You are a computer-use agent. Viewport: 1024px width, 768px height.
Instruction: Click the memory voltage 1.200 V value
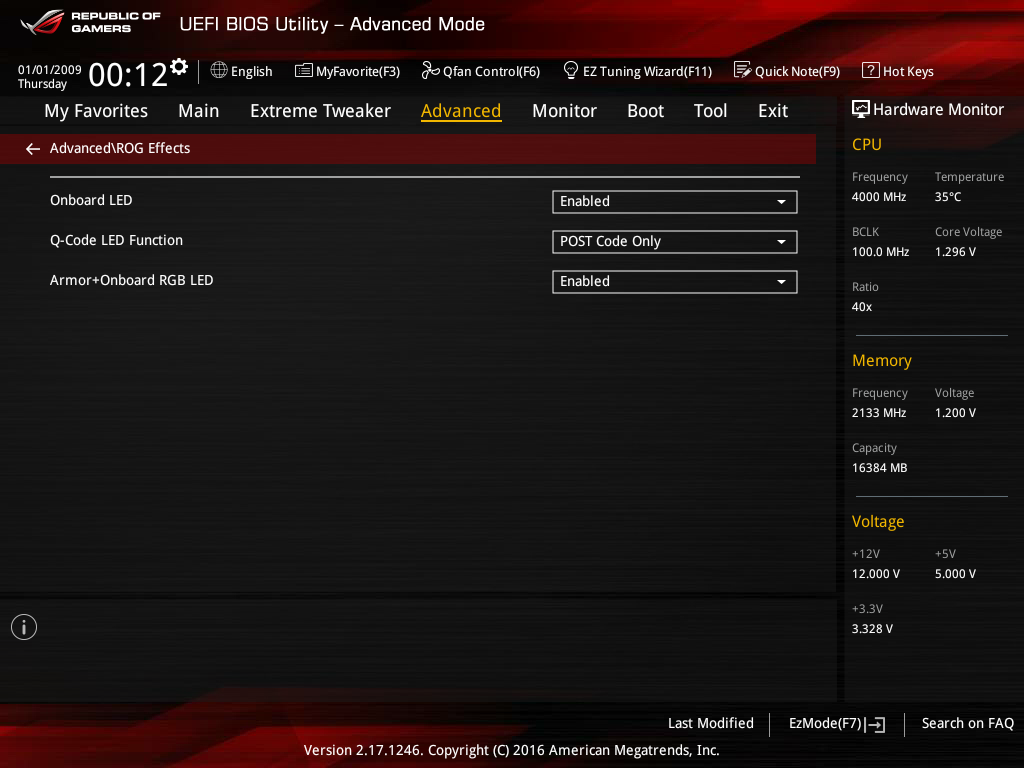[x=955, y=413]
